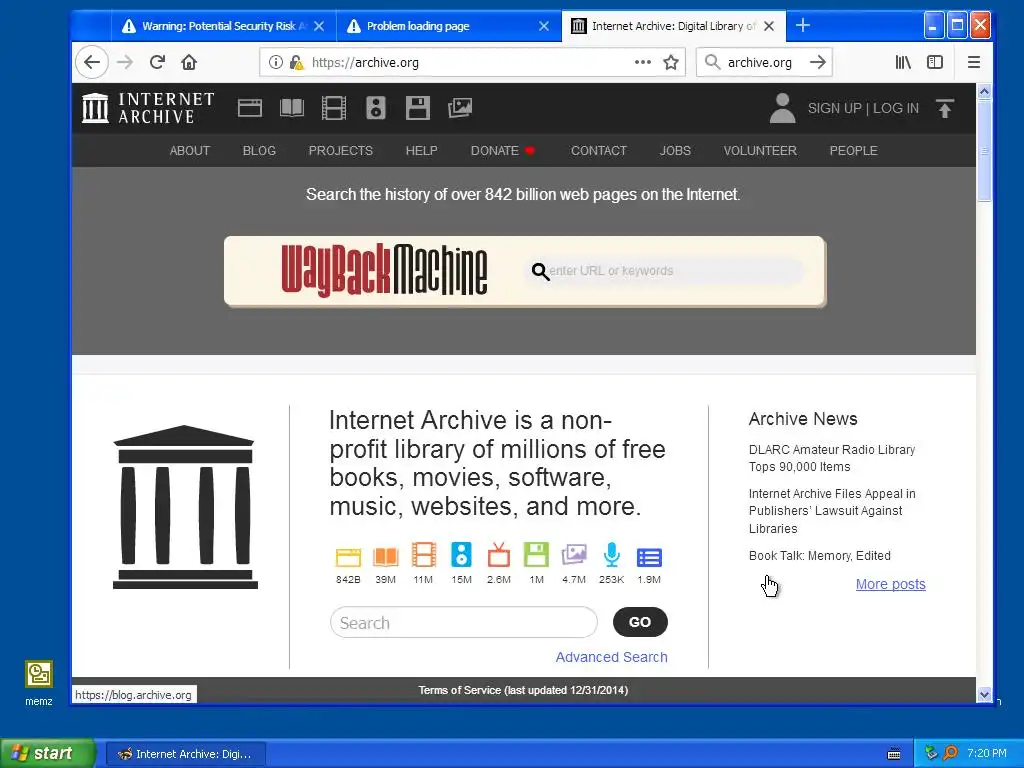The width and height of the screenshot is (1024, 768).
Task: Select the memz desktop icon
Action: click(x=39, y=683)
